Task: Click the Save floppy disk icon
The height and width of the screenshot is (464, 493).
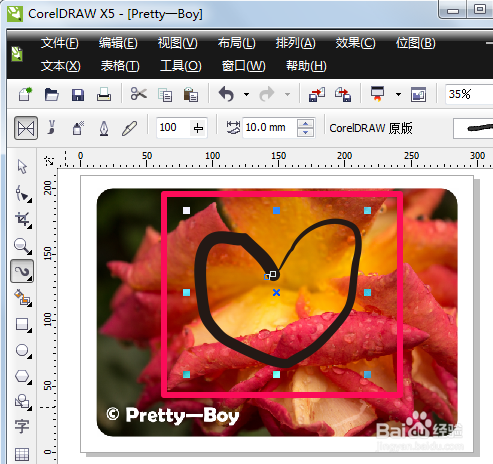Action: click(x=78, y=95)
